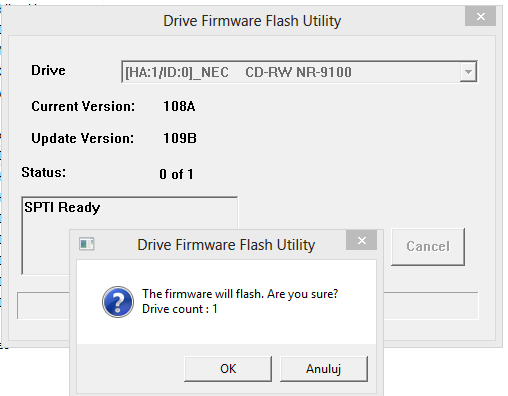The width and height of the screenshot is (508, 396).
Task: Click the Update Version value 109B
Action: coord(180,138)
